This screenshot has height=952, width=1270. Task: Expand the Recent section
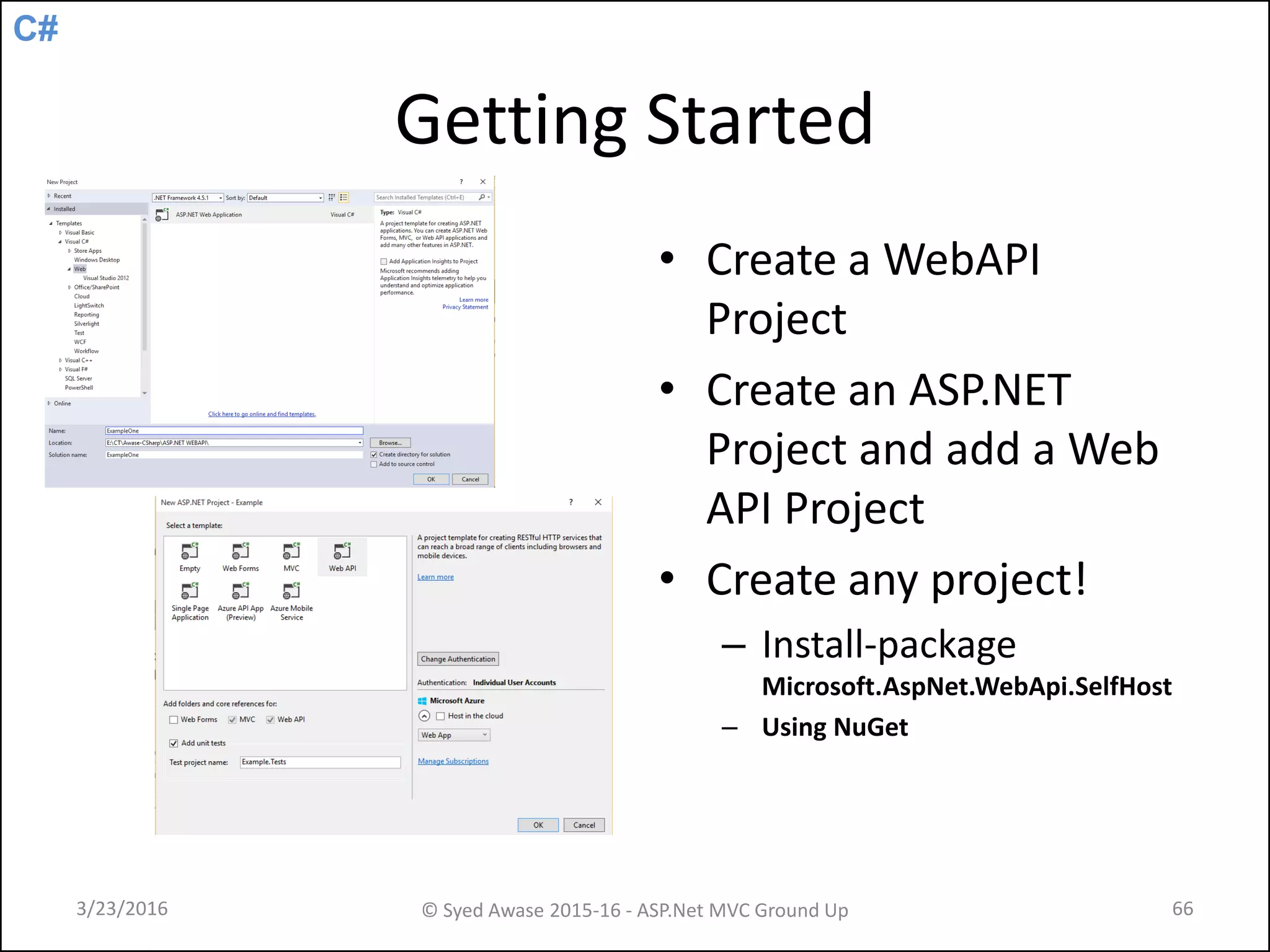point(49,196)
